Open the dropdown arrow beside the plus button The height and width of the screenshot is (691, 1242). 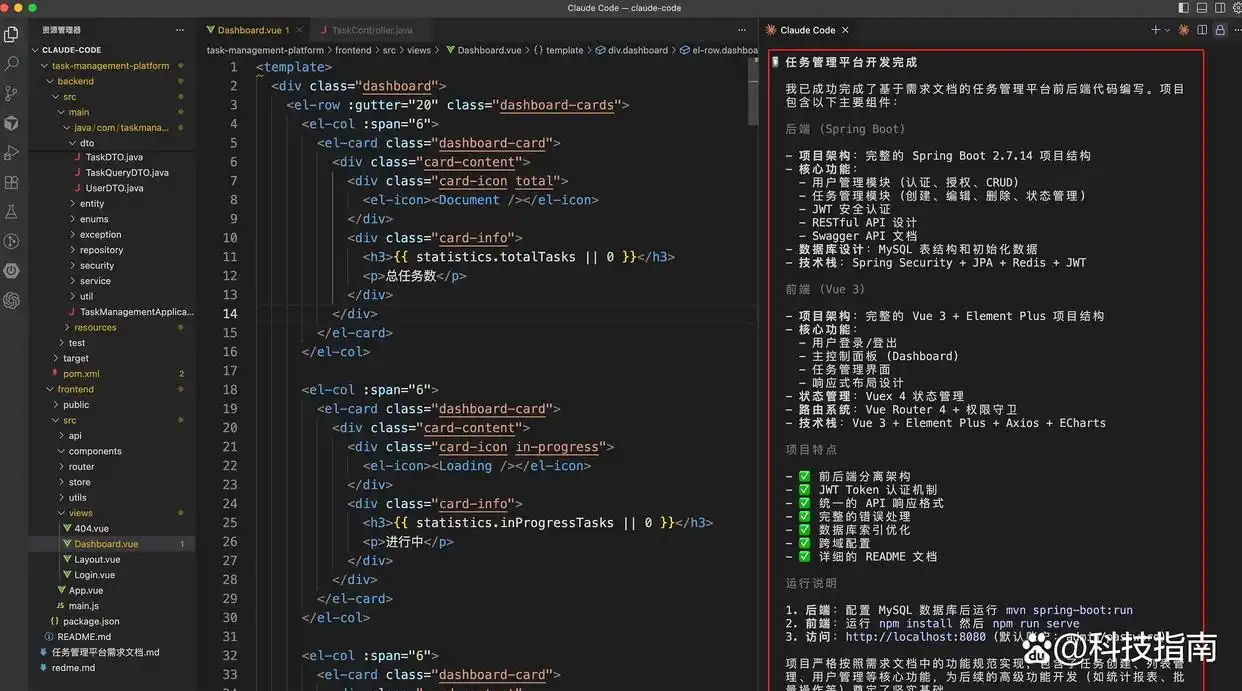click(1168, 30)
